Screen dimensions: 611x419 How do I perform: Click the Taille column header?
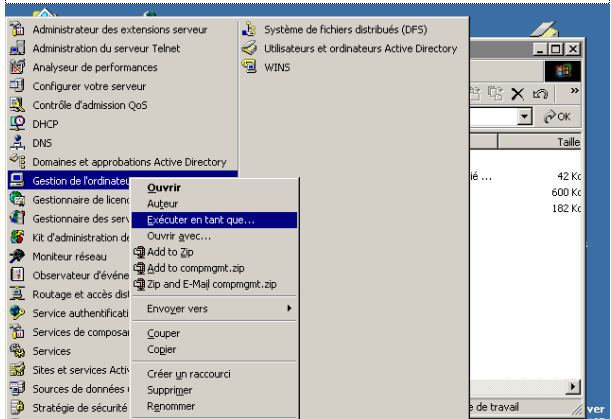coord(567,143)
